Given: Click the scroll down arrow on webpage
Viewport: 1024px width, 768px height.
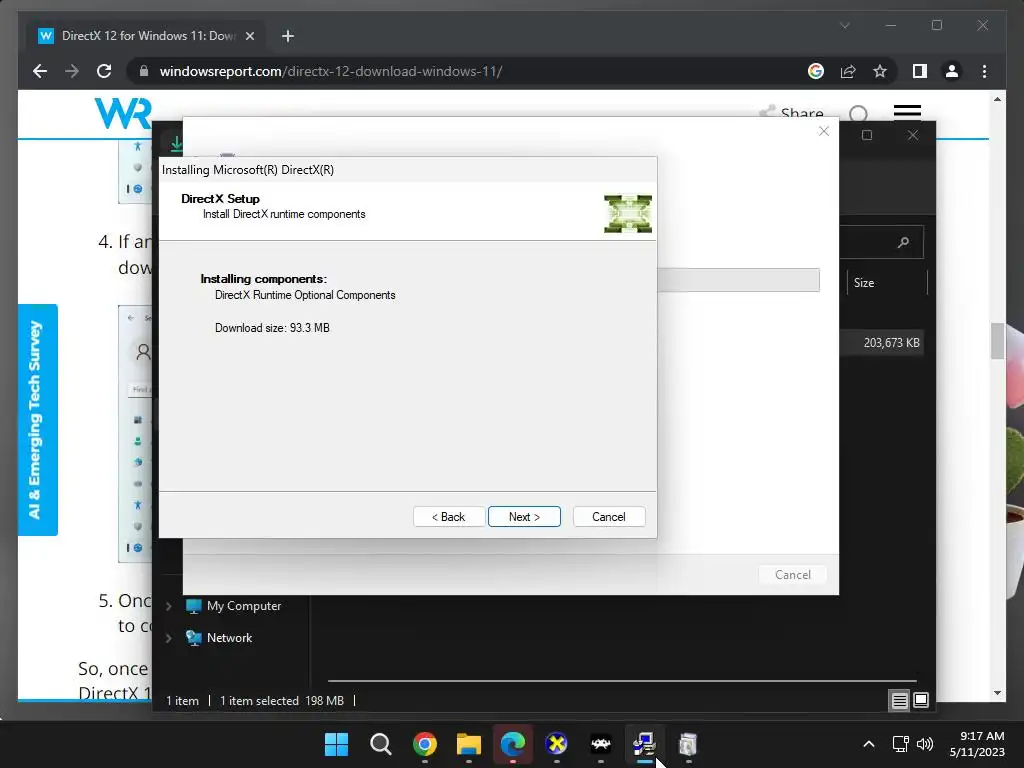Looking at the screenshot, I should click(x=997, y=693).
